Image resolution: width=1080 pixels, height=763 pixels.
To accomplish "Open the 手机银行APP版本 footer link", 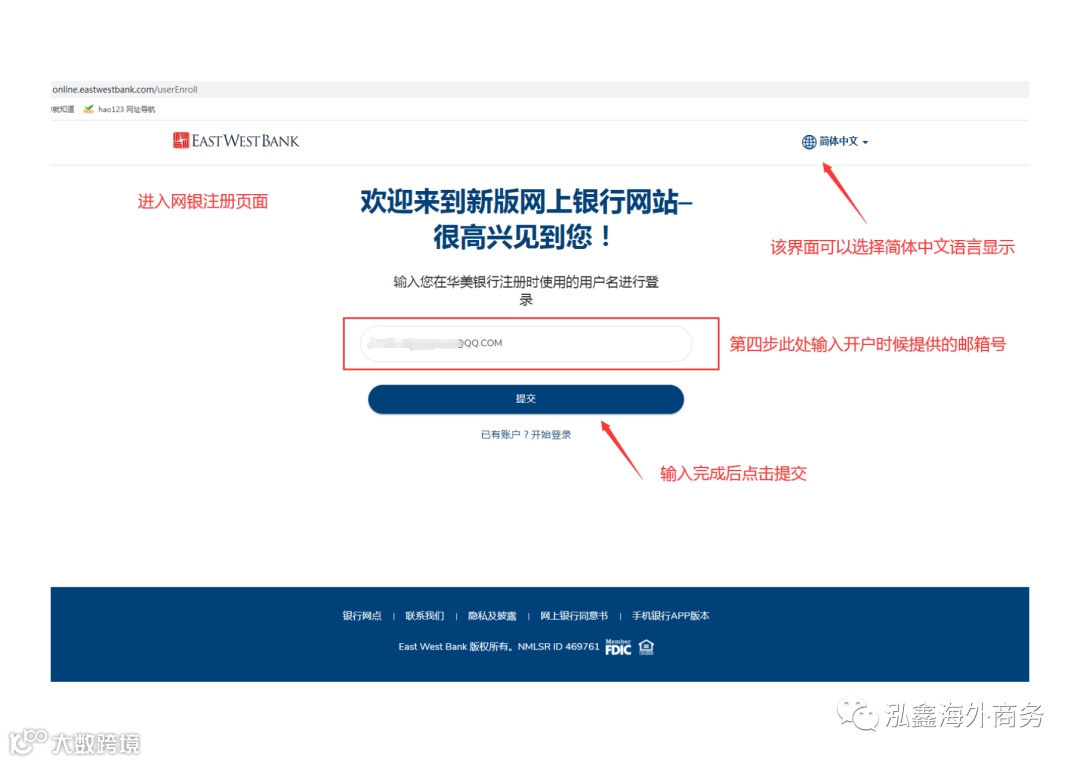I will click(x=670, y=616).
